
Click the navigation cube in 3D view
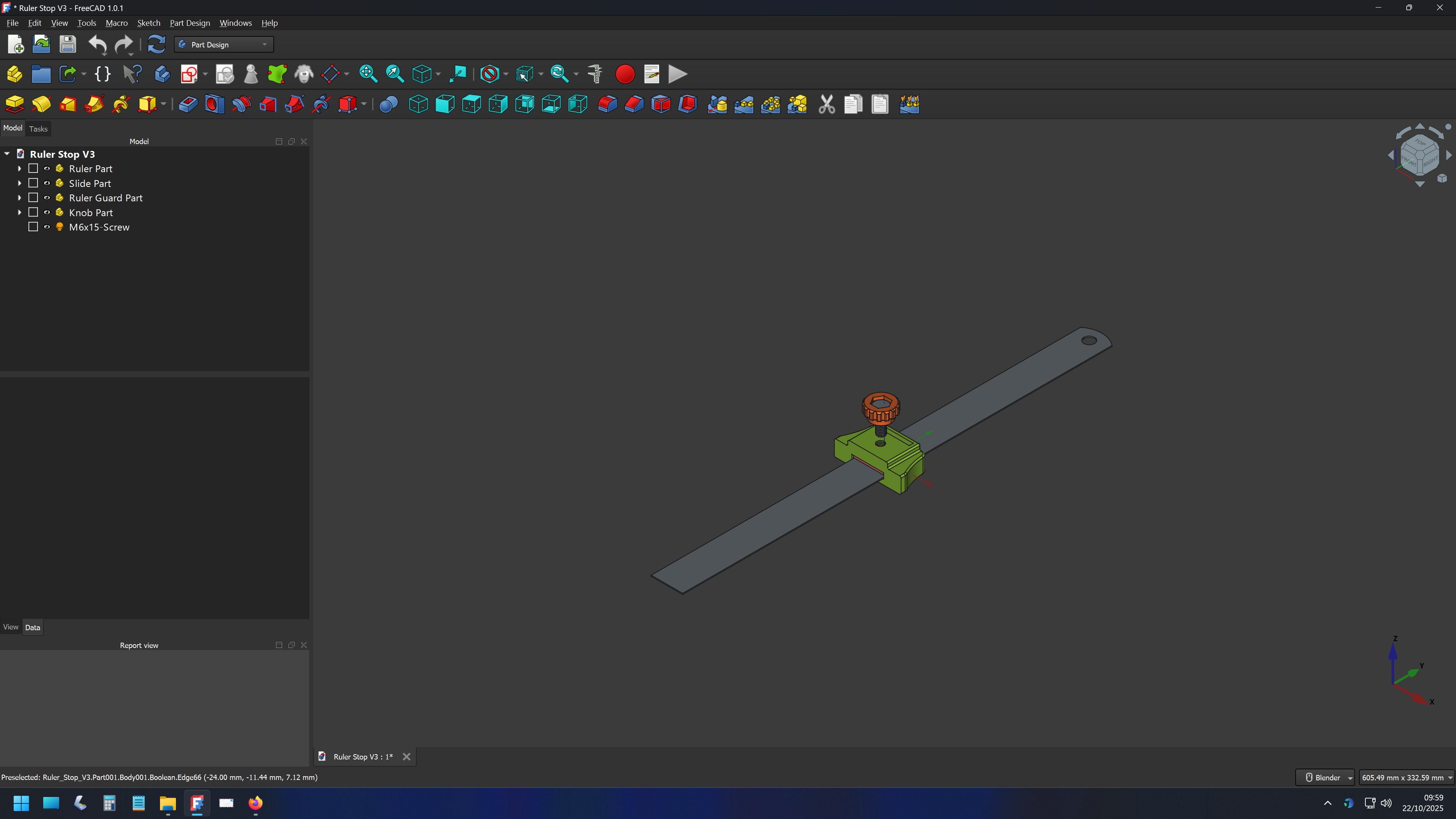[1419, 155]
